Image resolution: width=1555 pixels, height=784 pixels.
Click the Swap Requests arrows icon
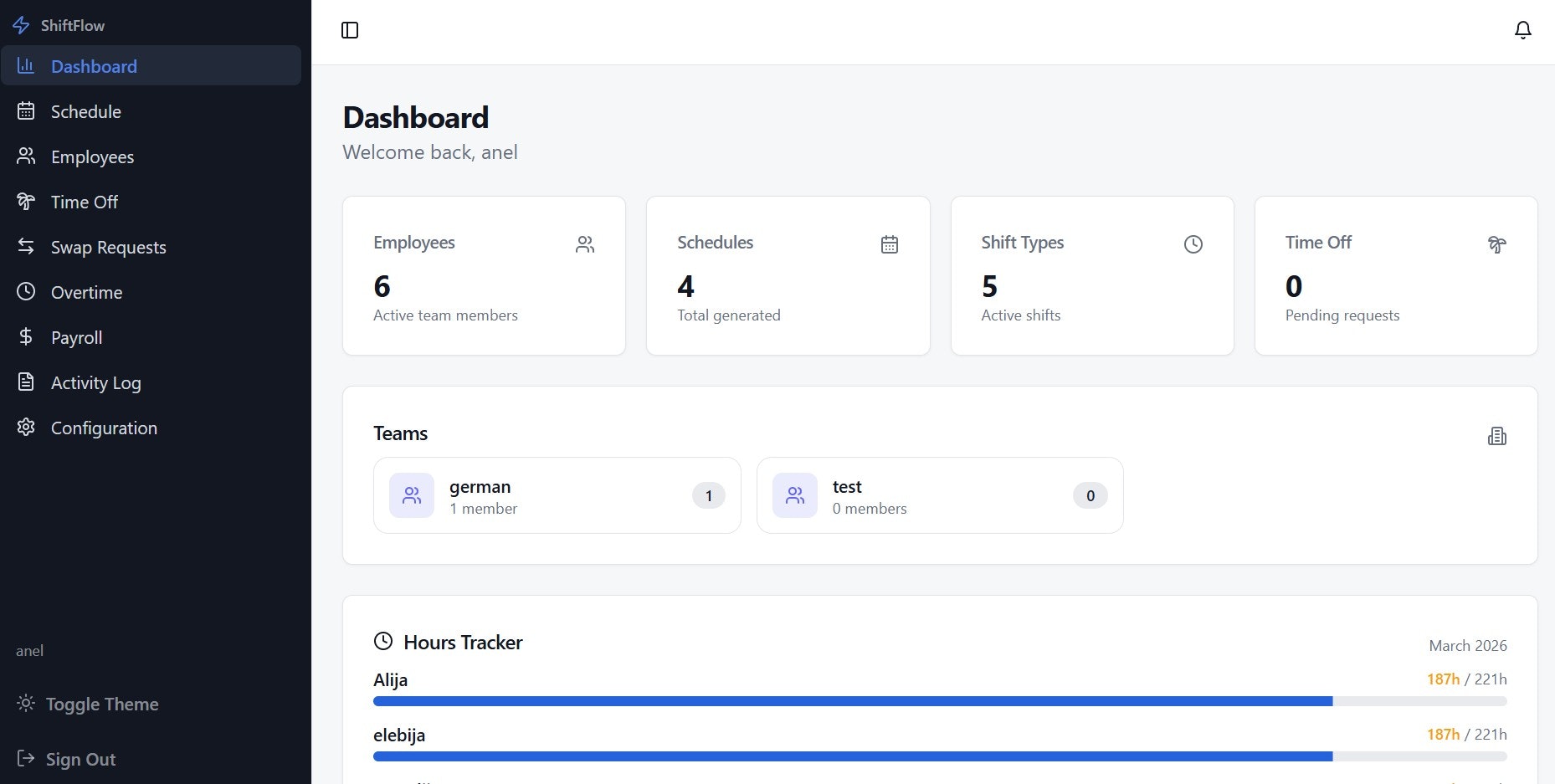coord(26,246)
